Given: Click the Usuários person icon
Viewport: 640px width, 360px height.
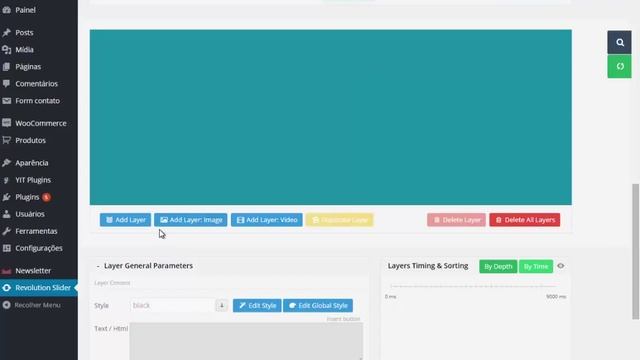Looking at the screenshot, I should point(7,214).
